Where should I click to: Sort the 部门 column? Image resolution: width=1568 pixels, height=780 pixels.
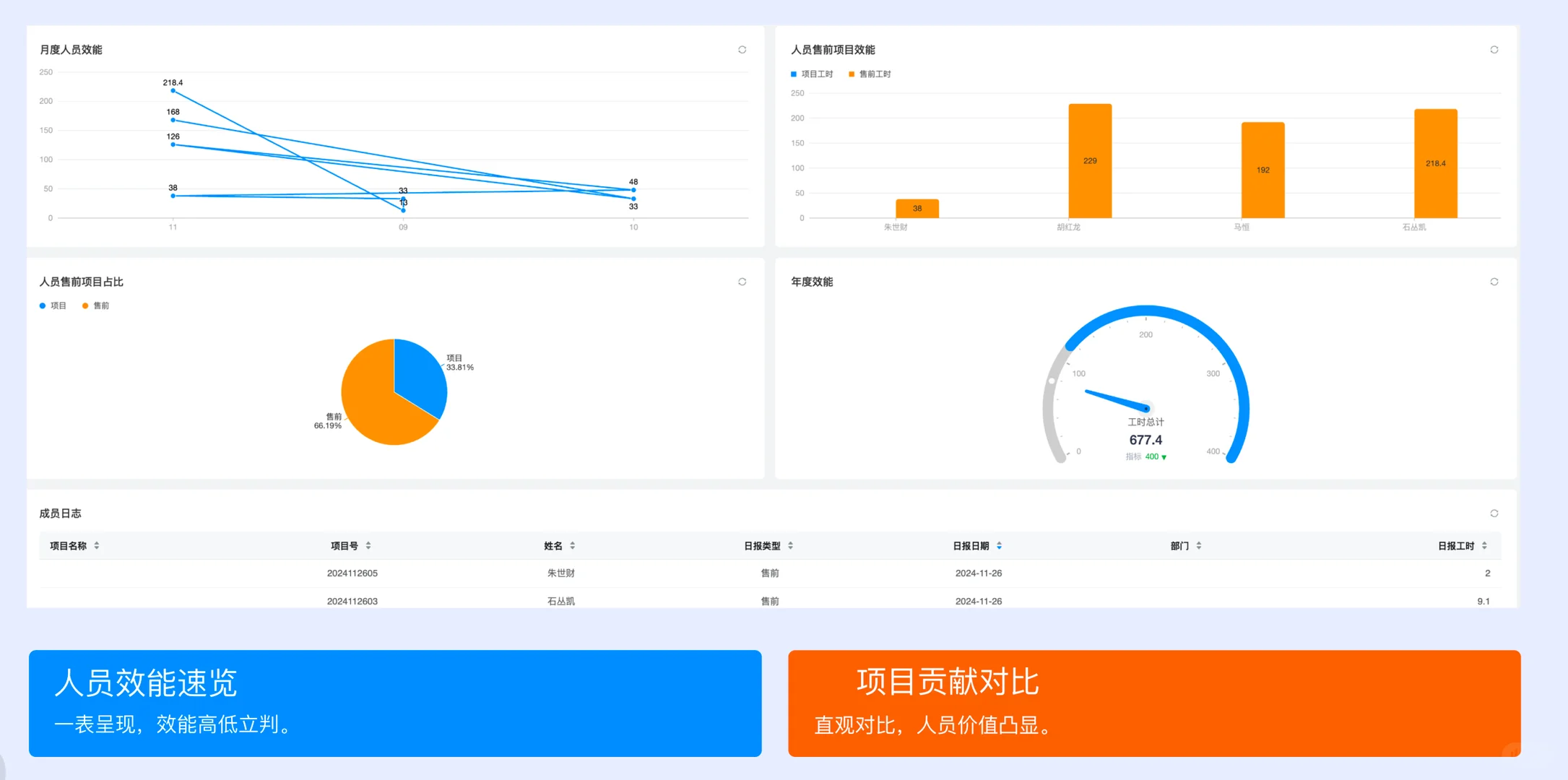[x=1199, y=545]
